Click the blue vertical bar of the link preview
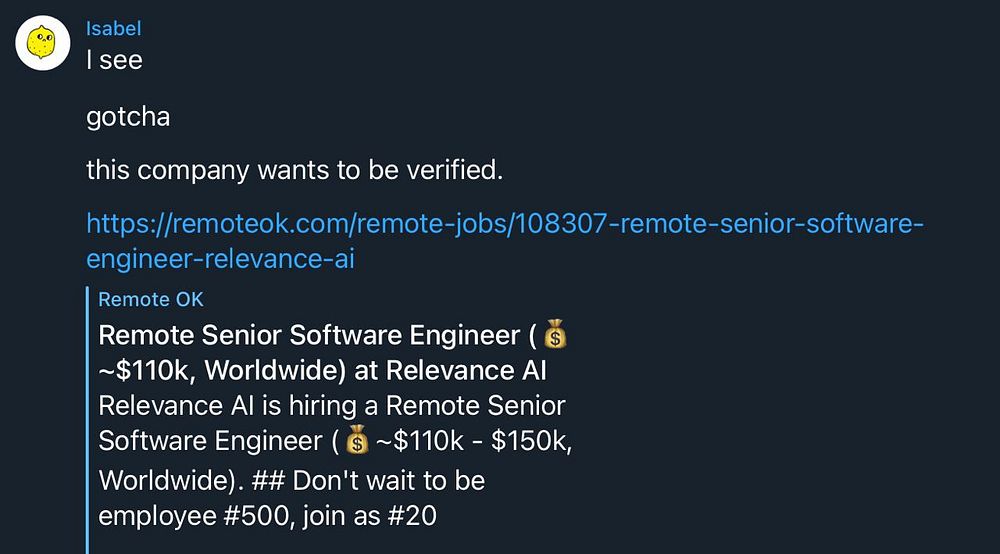Screen dimensions: 1000x554 (89, 420)
